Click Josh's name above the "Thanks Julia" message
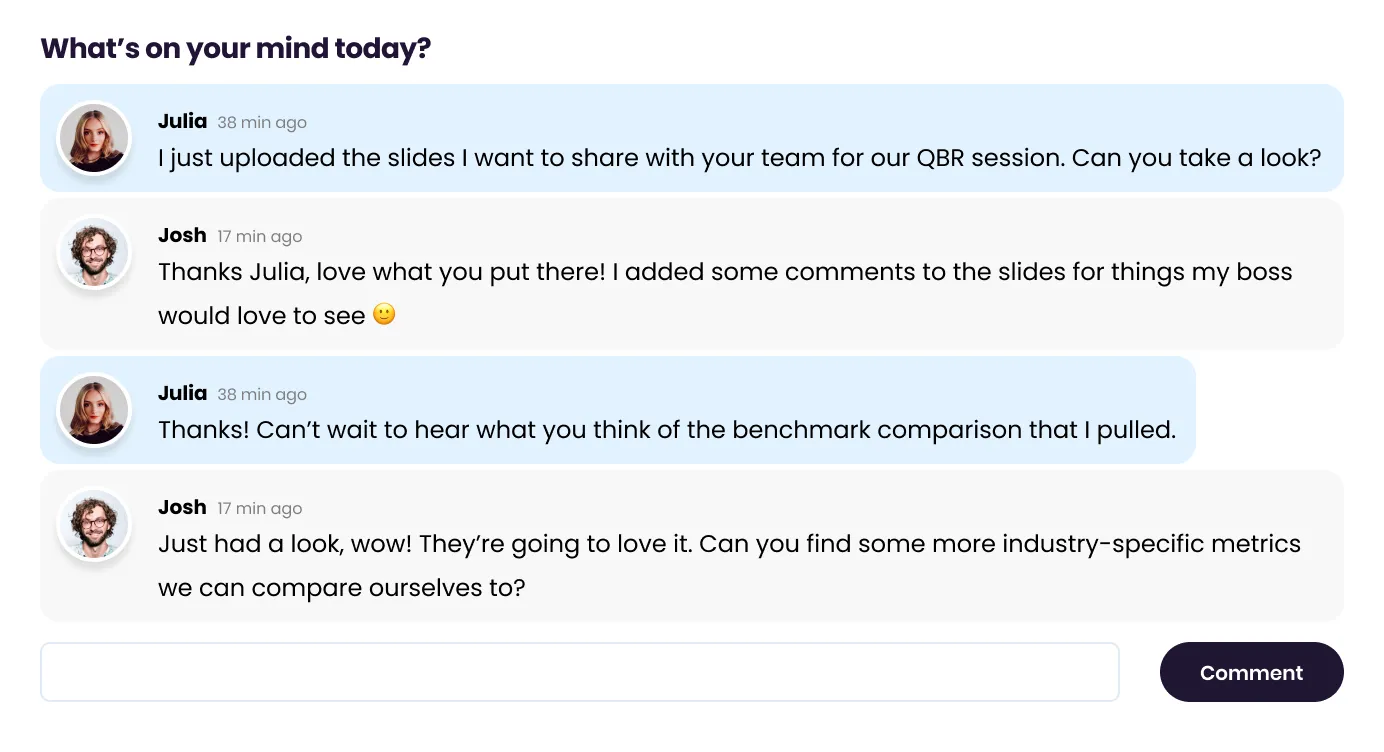This screenshot has width=1384, height=752. [182, 235]
